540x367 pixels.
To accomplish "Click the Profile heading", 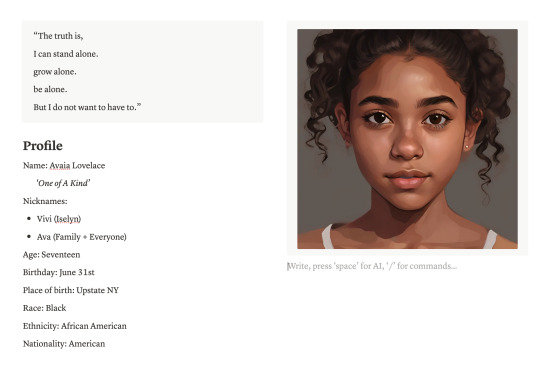I will [x=43, y=146].
